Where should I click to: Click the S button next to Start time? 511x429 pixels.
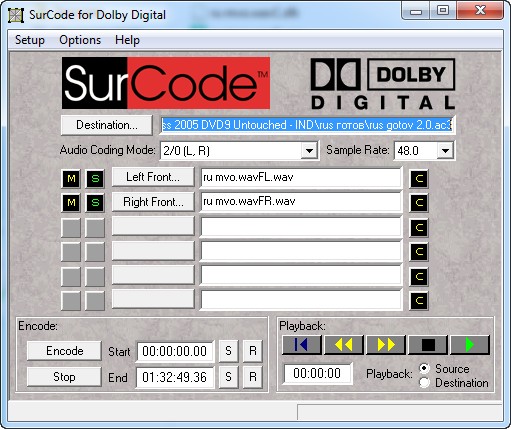click(x=228, y=351)
